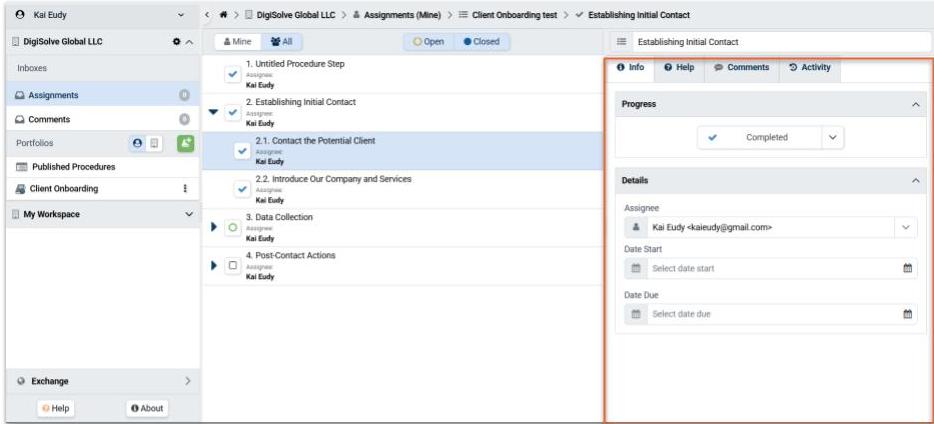Toggle checkbox for Untitled Procedure Step

(232, 73)
